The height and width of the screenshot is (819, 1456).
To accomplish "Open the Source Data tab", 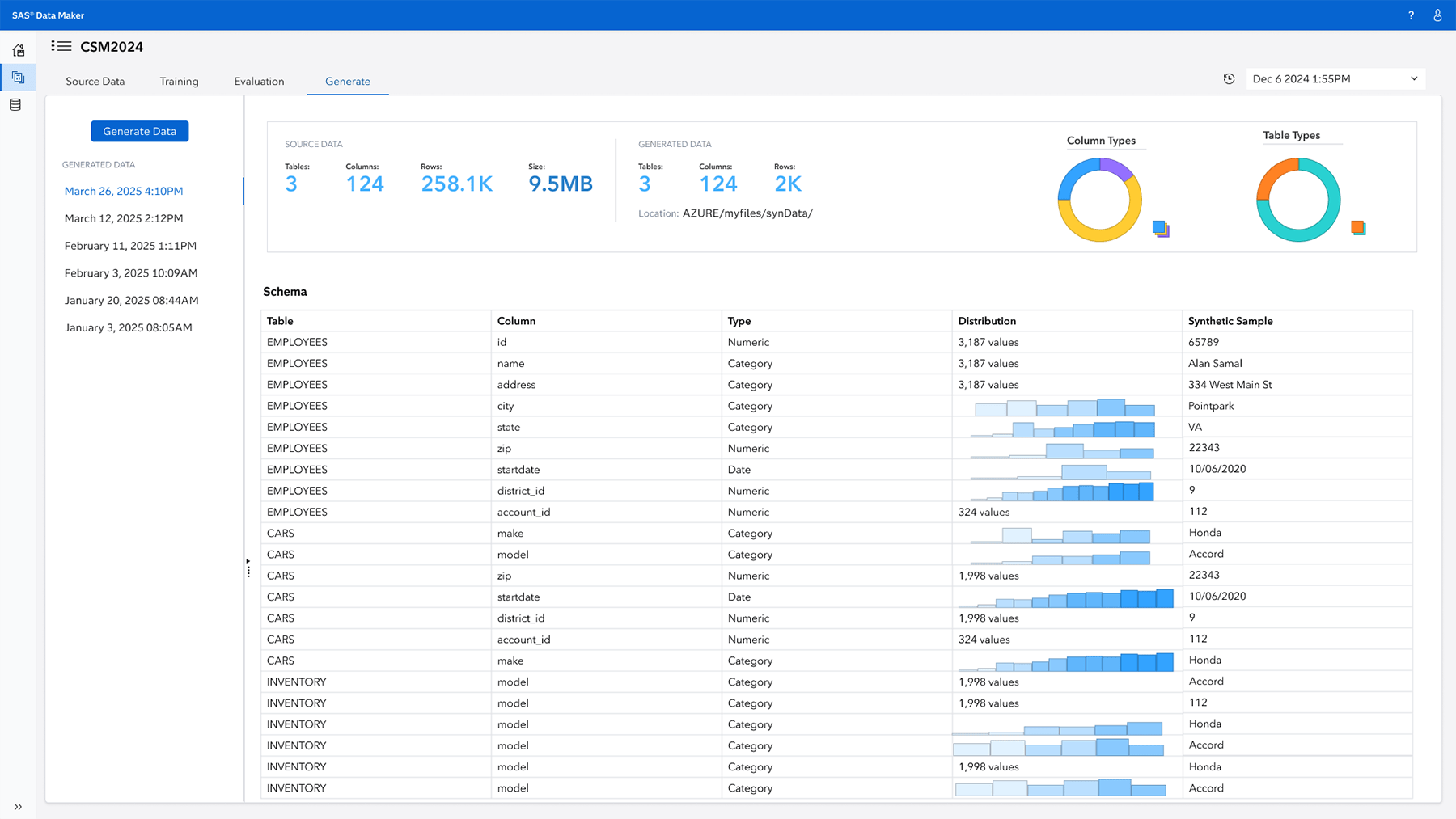I will [x=95, y=81].
